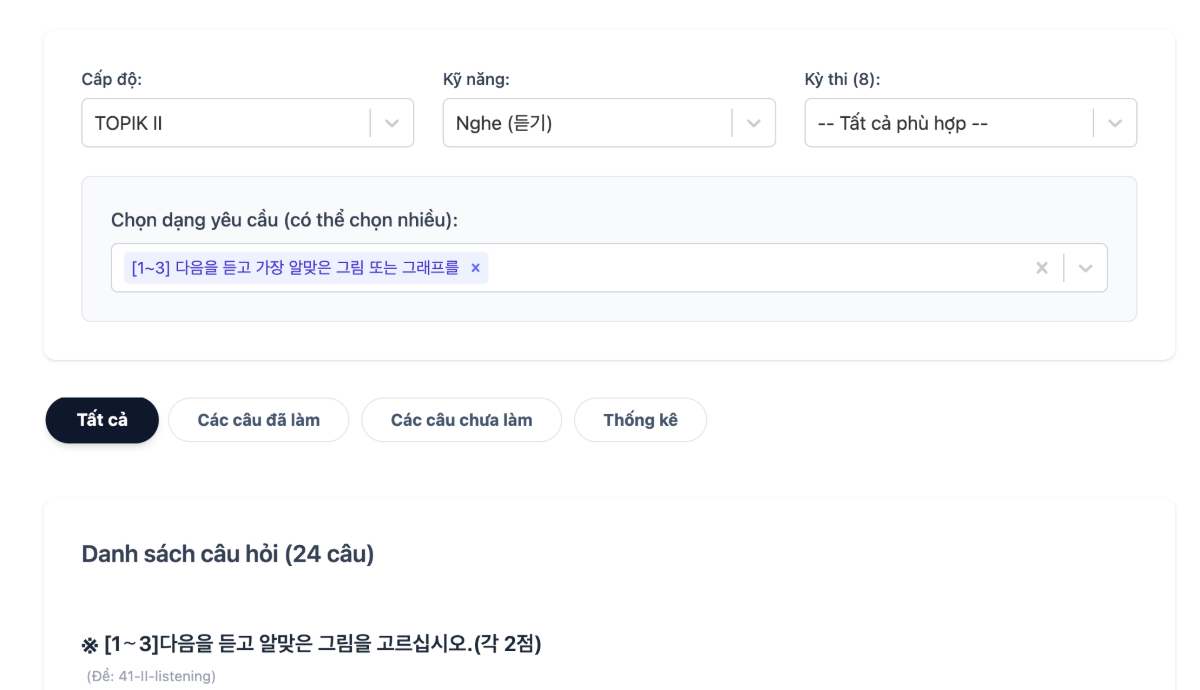The image size is (1200, 690).
Task: Click the chevron arrow of Kỳ thi selector
Action: (x=1115, y=123)
